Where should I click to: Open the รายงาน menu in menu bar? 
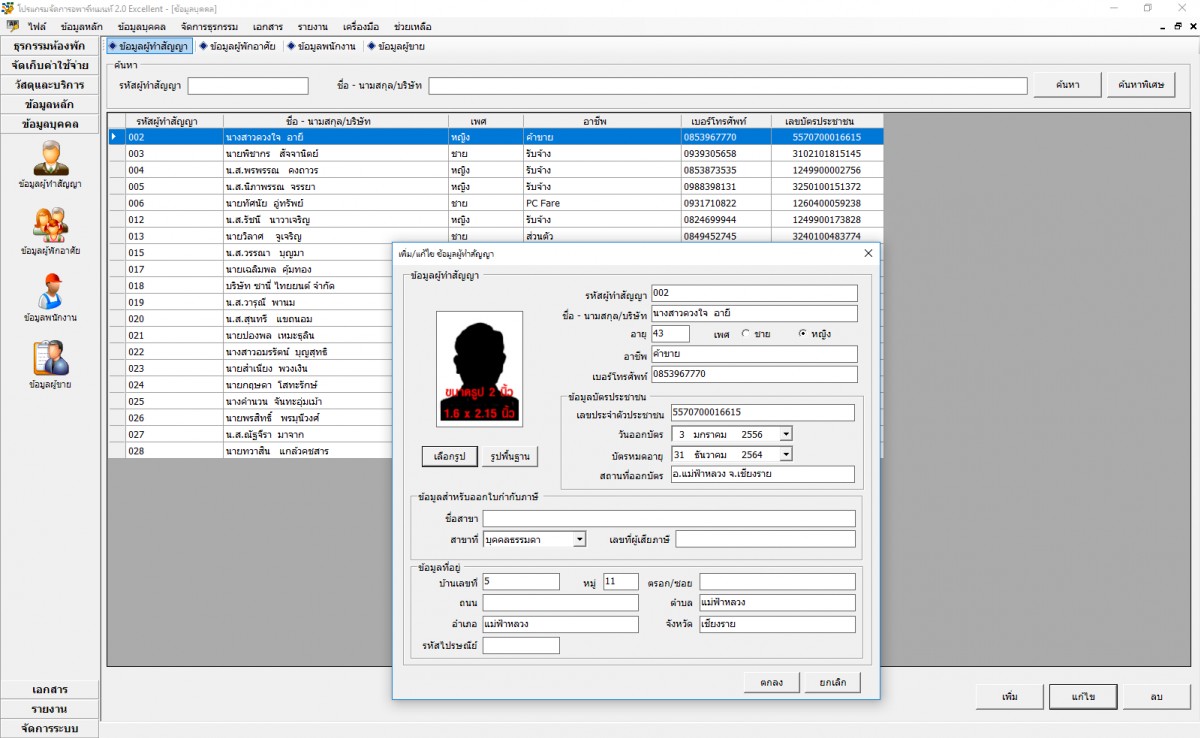pyautogui.click(x=314, y=26)
